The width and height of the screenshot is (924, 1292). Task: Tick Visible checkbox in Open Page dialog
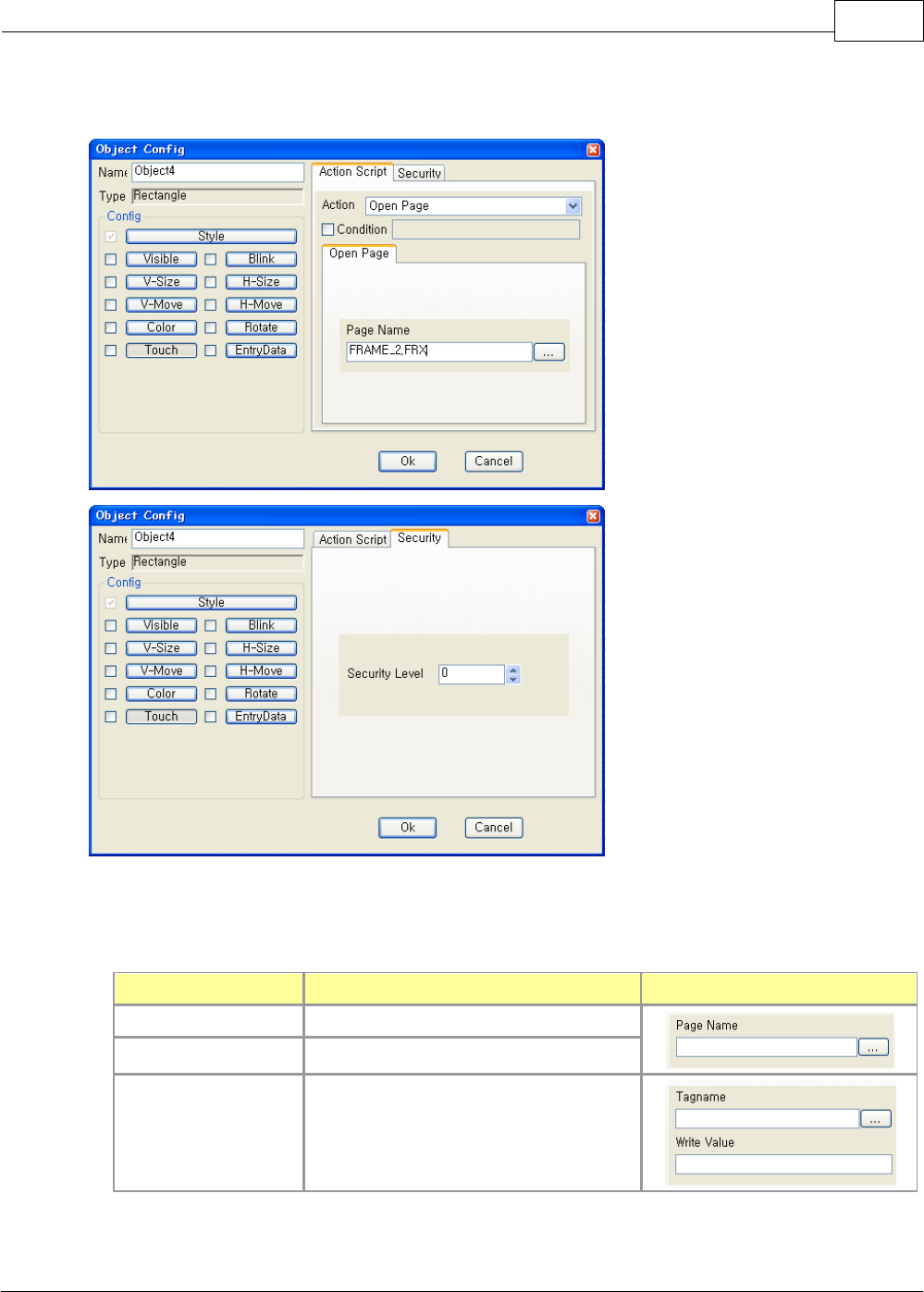point(111,260)
